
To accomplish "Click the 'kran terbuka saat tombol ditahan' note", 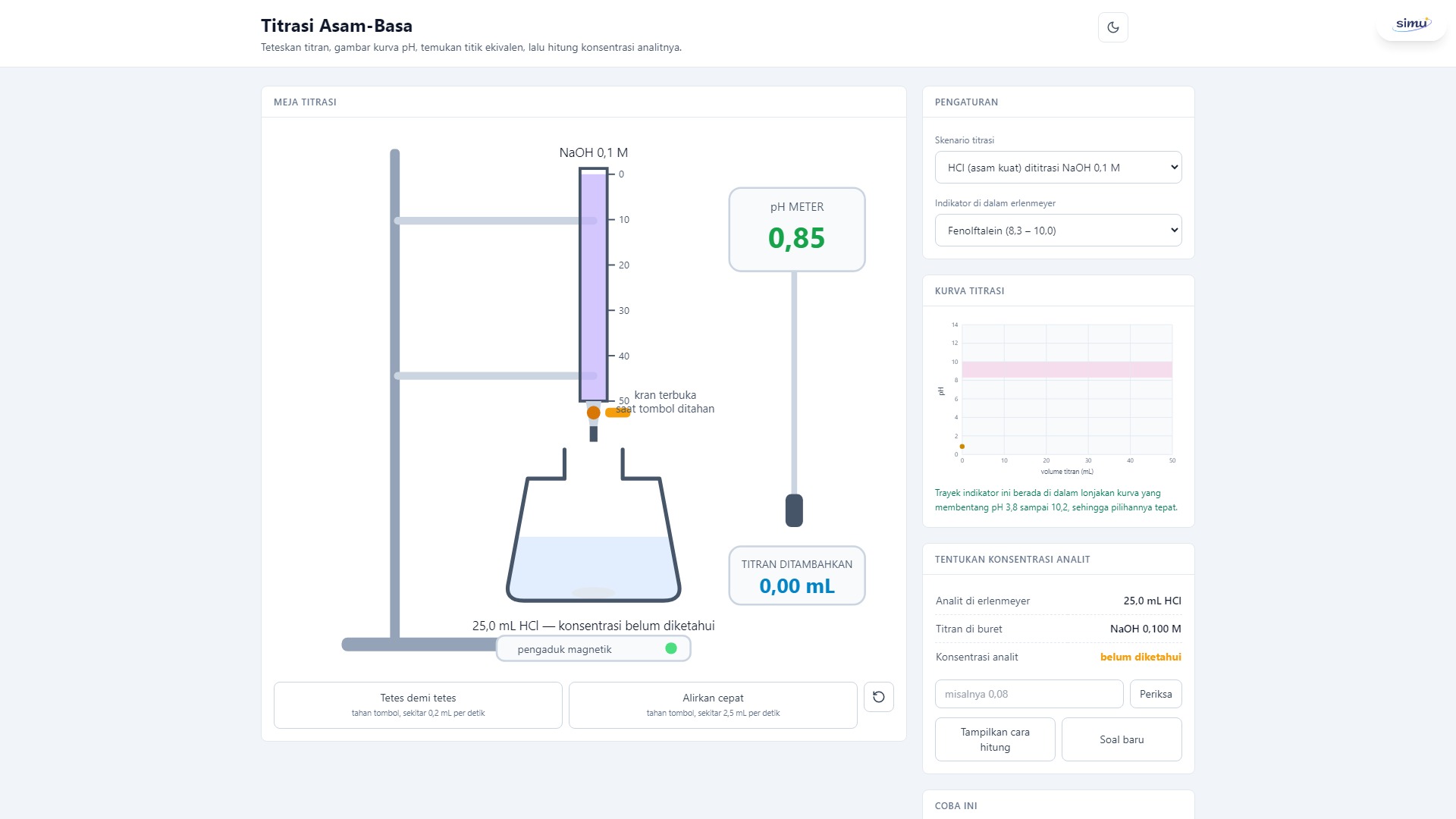I will point(665,402).
